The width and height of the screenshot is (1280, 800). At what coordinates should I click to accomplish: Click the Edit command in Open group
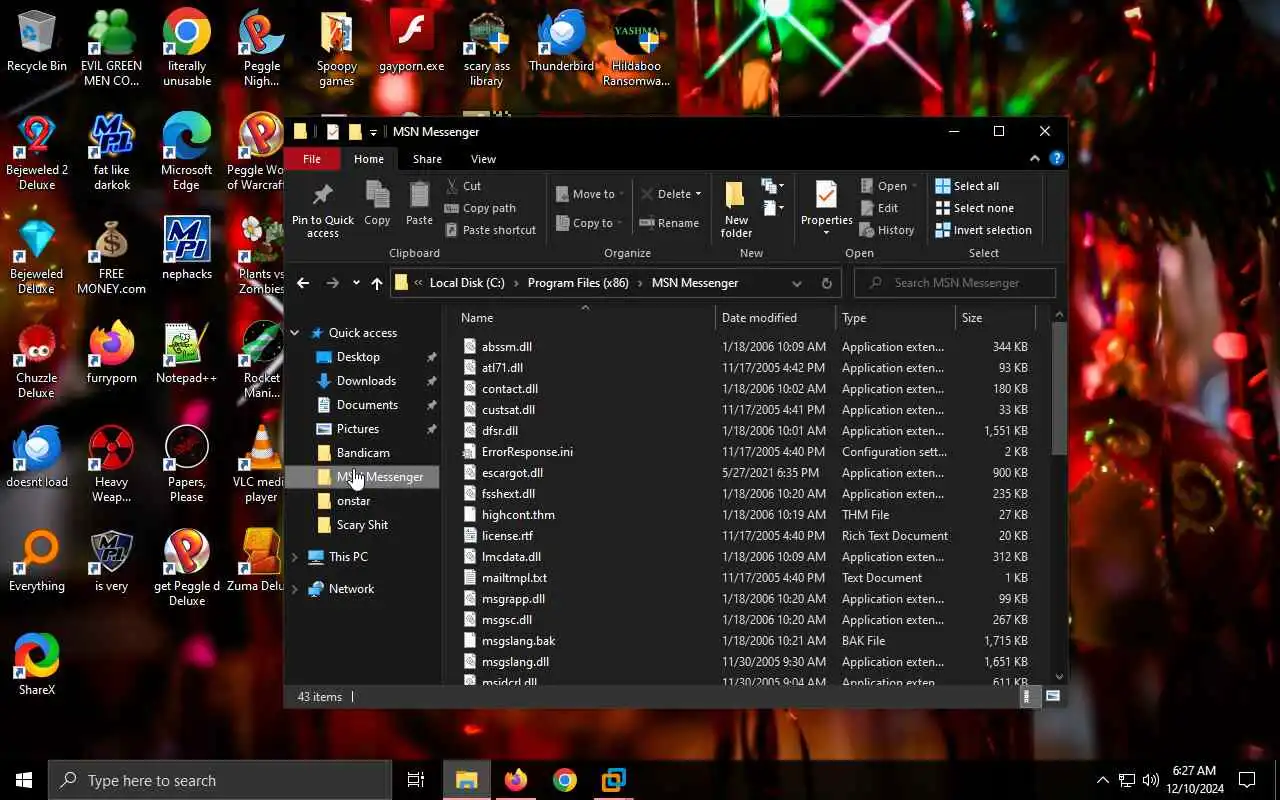pyautogui.click(x=879, y=208)
